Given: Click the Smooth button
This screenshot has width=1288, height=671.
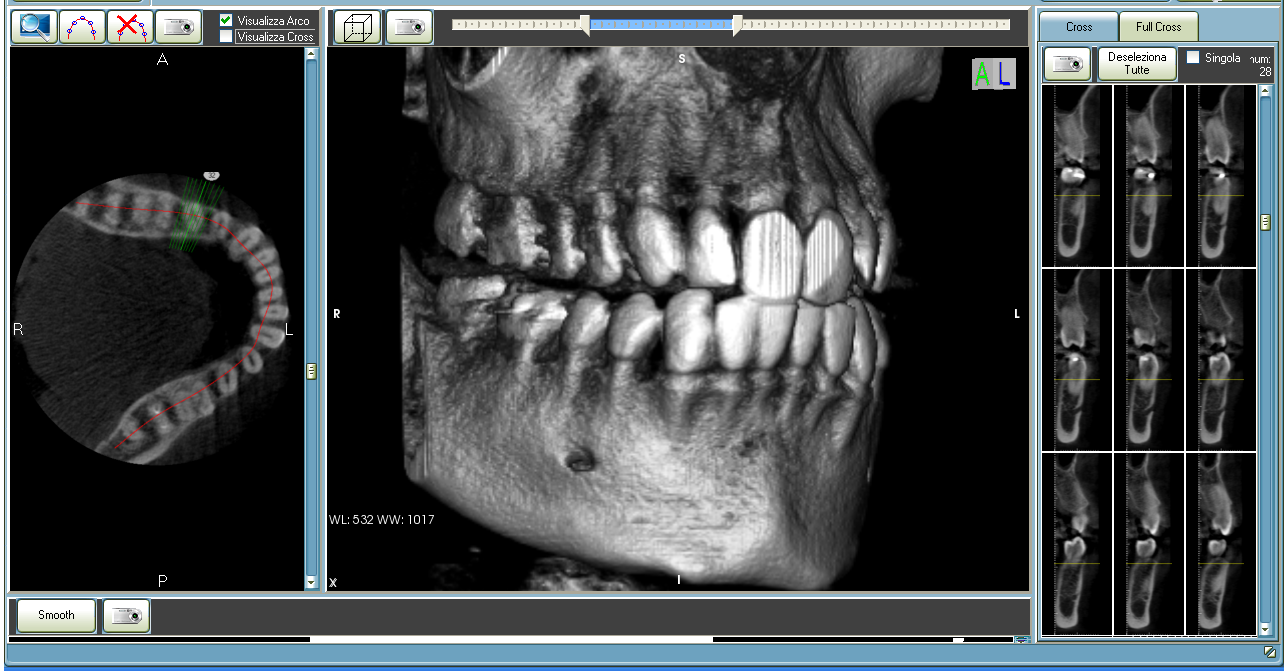Looking at the screenshot, I should coord(56,615).
